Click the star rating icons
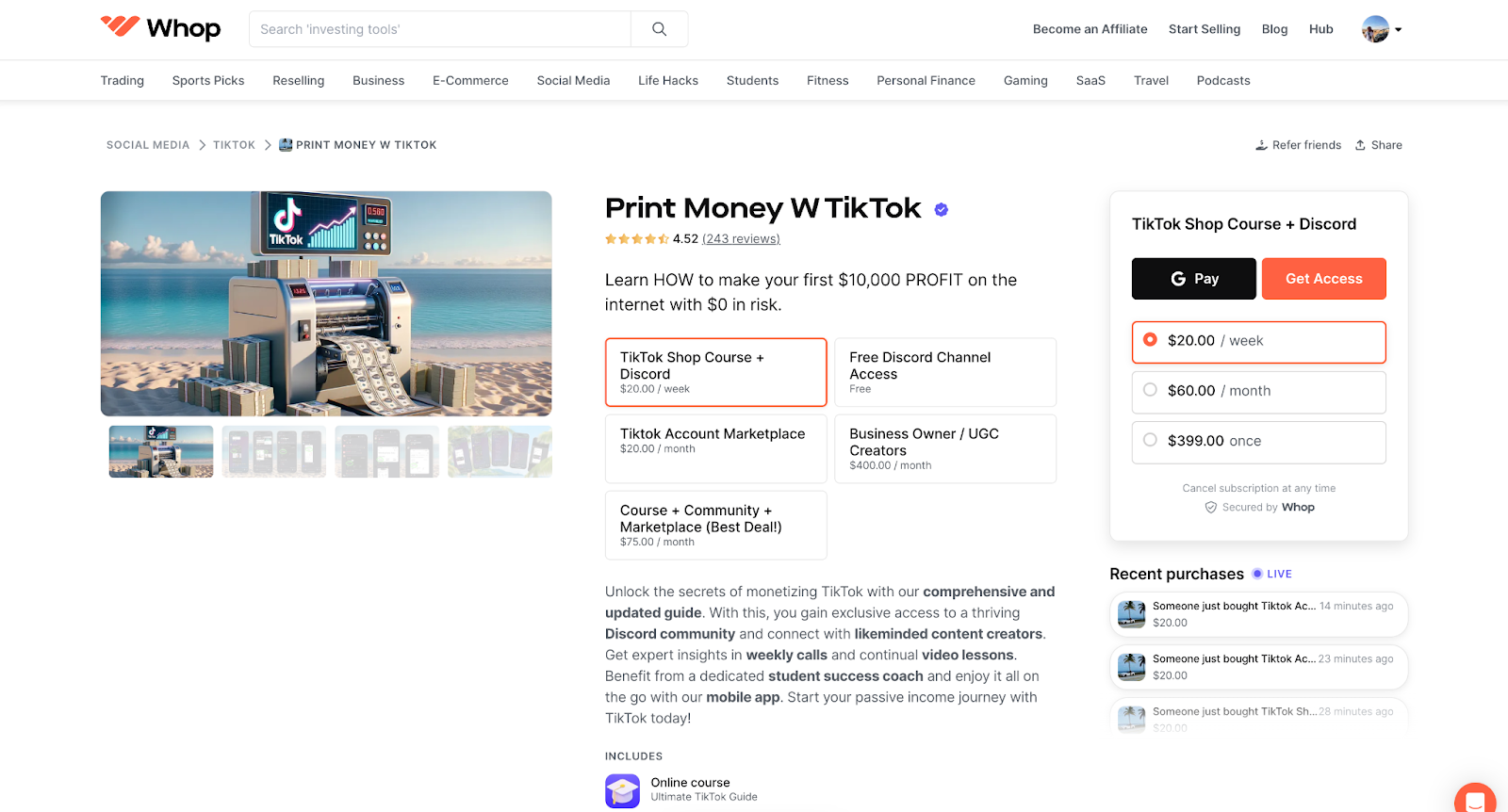This screenshot has height=812, width=1508. click(637, 239)
